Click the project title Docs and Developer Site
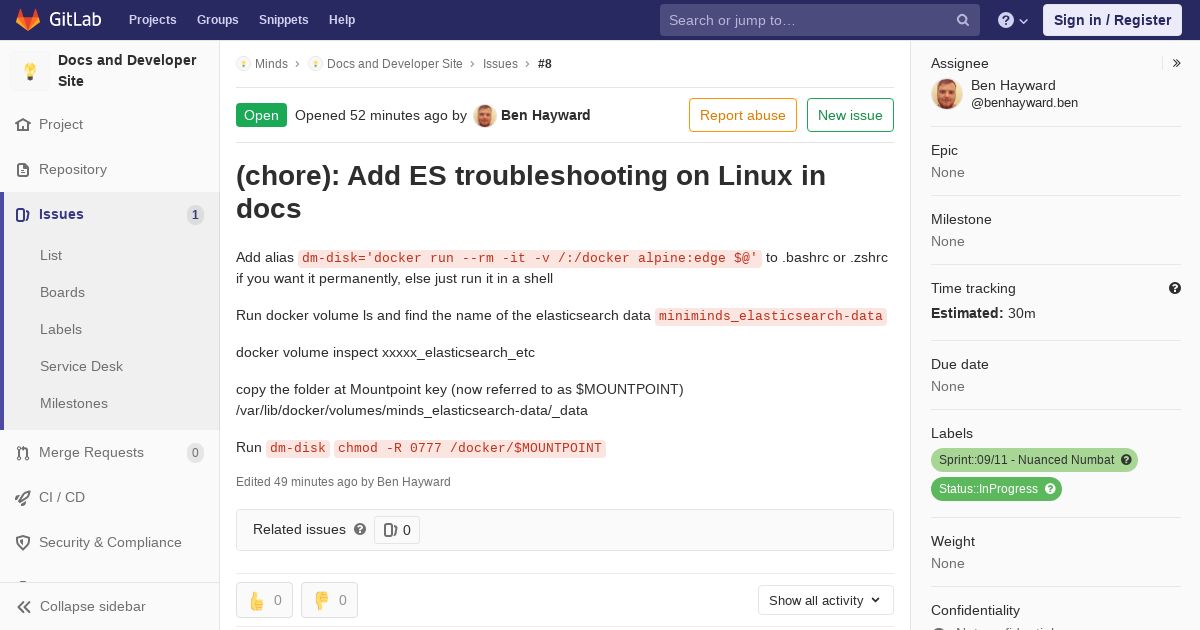Screen dimensions: 1200x630 pos(128,71)
